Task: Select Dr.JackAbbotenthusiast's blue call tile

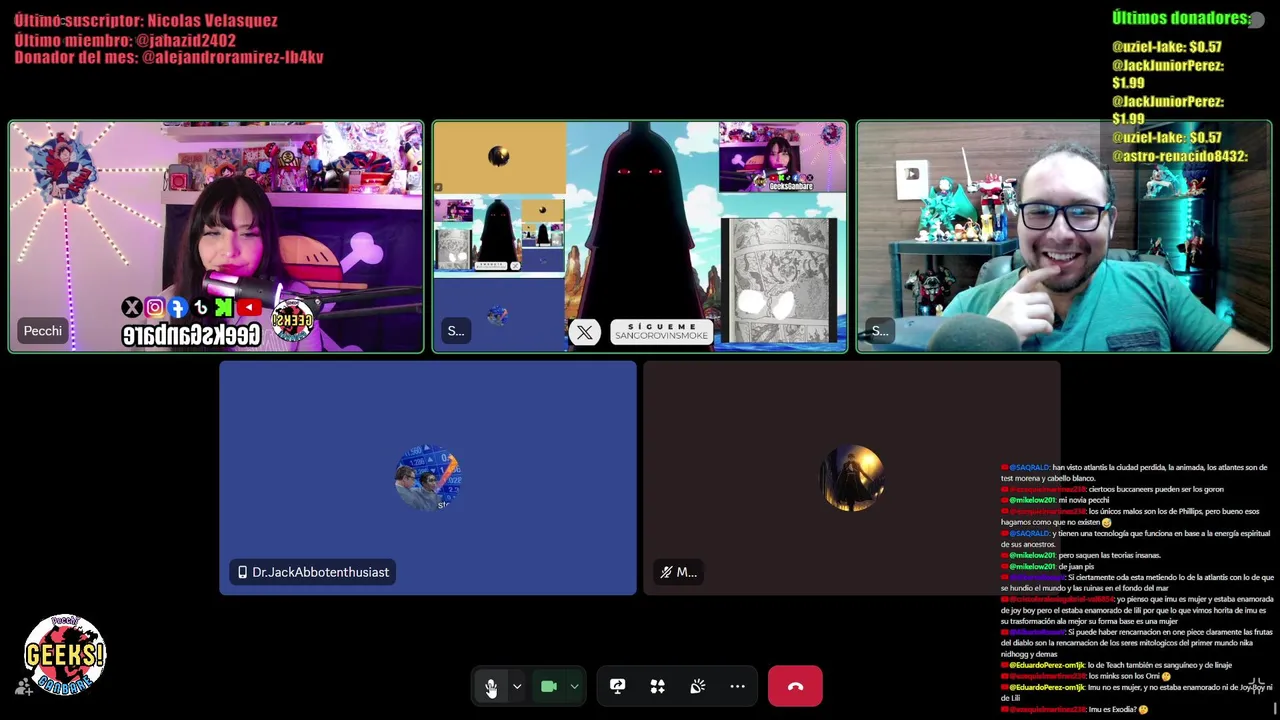Action: (428, 478)
